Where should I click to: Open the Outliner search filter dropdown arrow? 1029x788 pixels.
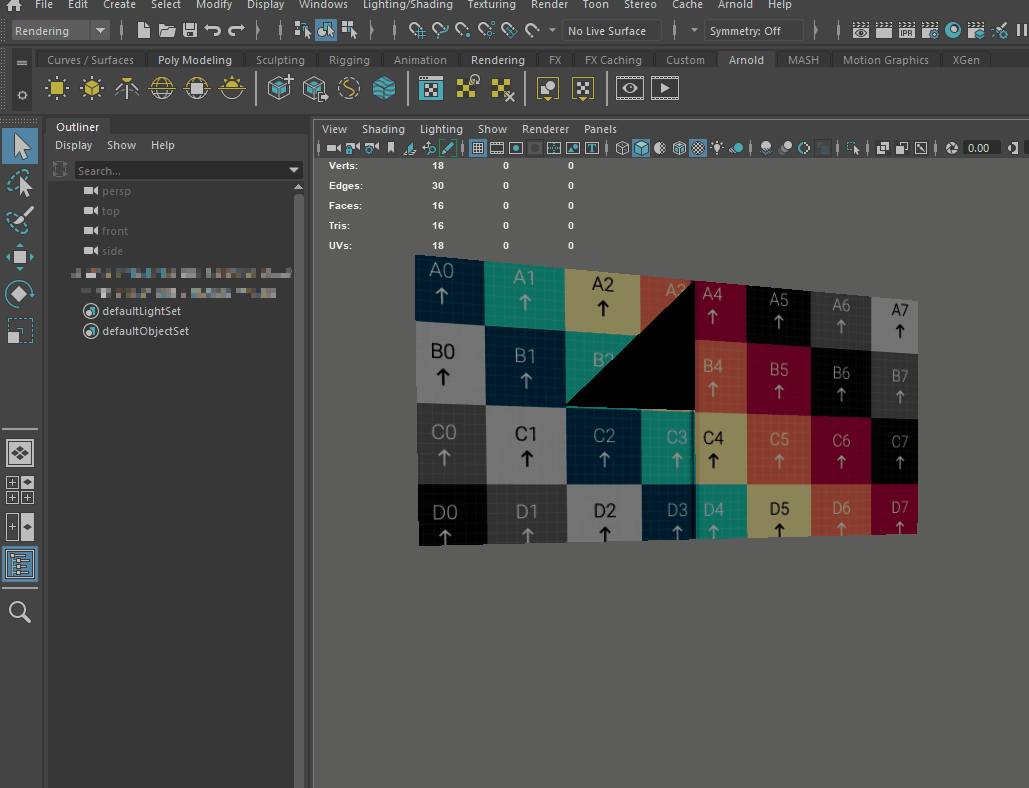[x=294, y=171]
